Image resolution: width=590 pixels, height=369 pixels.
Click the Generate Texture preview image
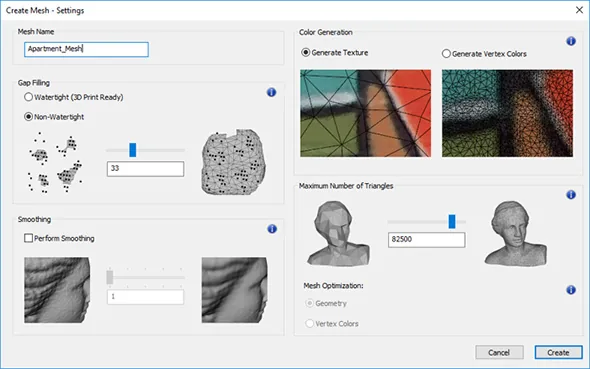point(365,113)
